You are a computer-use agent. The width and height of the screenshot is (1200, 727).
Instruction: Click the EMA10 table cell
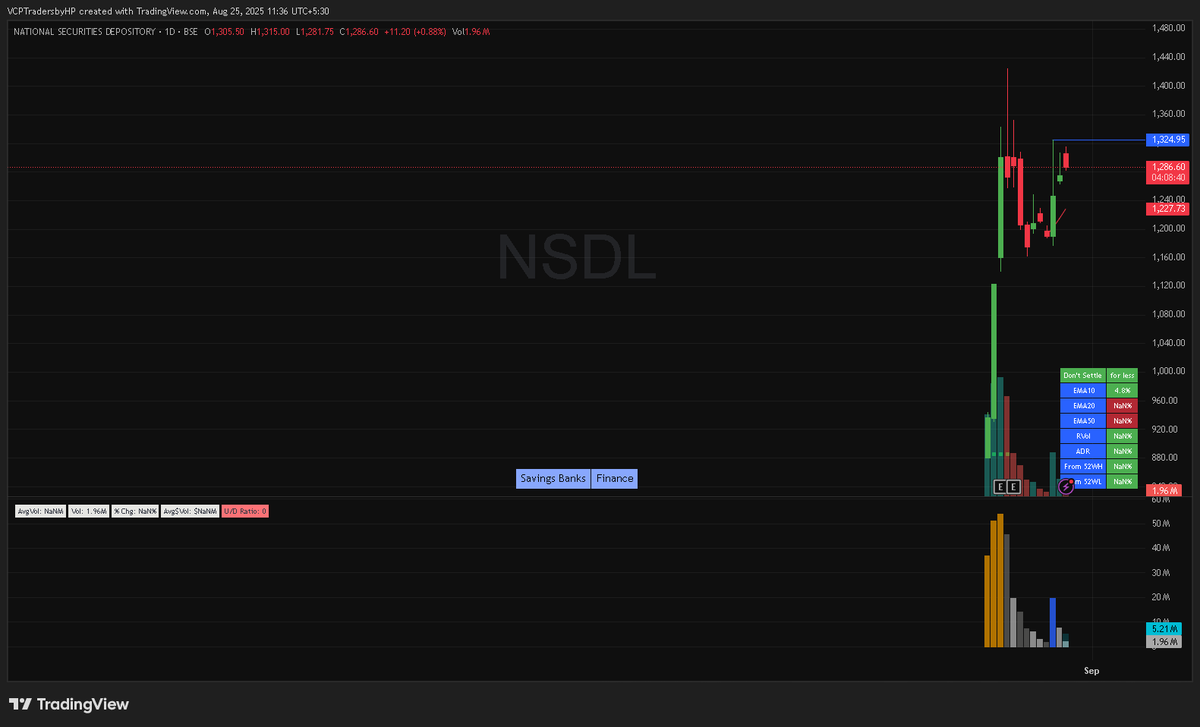(1082, 390)
